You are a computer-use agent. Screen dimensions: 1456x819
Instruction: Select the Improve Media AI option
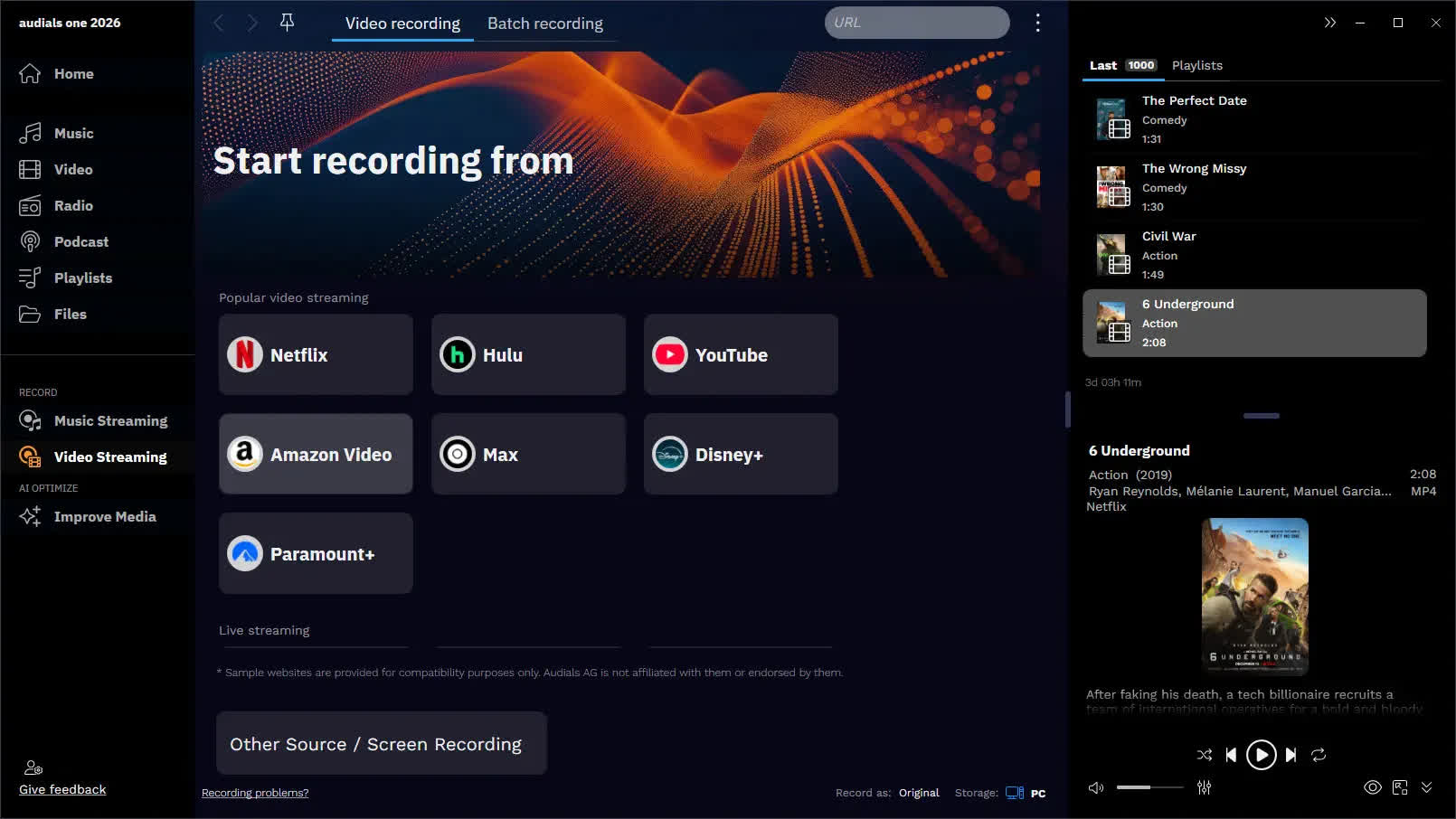click(x=105, y=516)
